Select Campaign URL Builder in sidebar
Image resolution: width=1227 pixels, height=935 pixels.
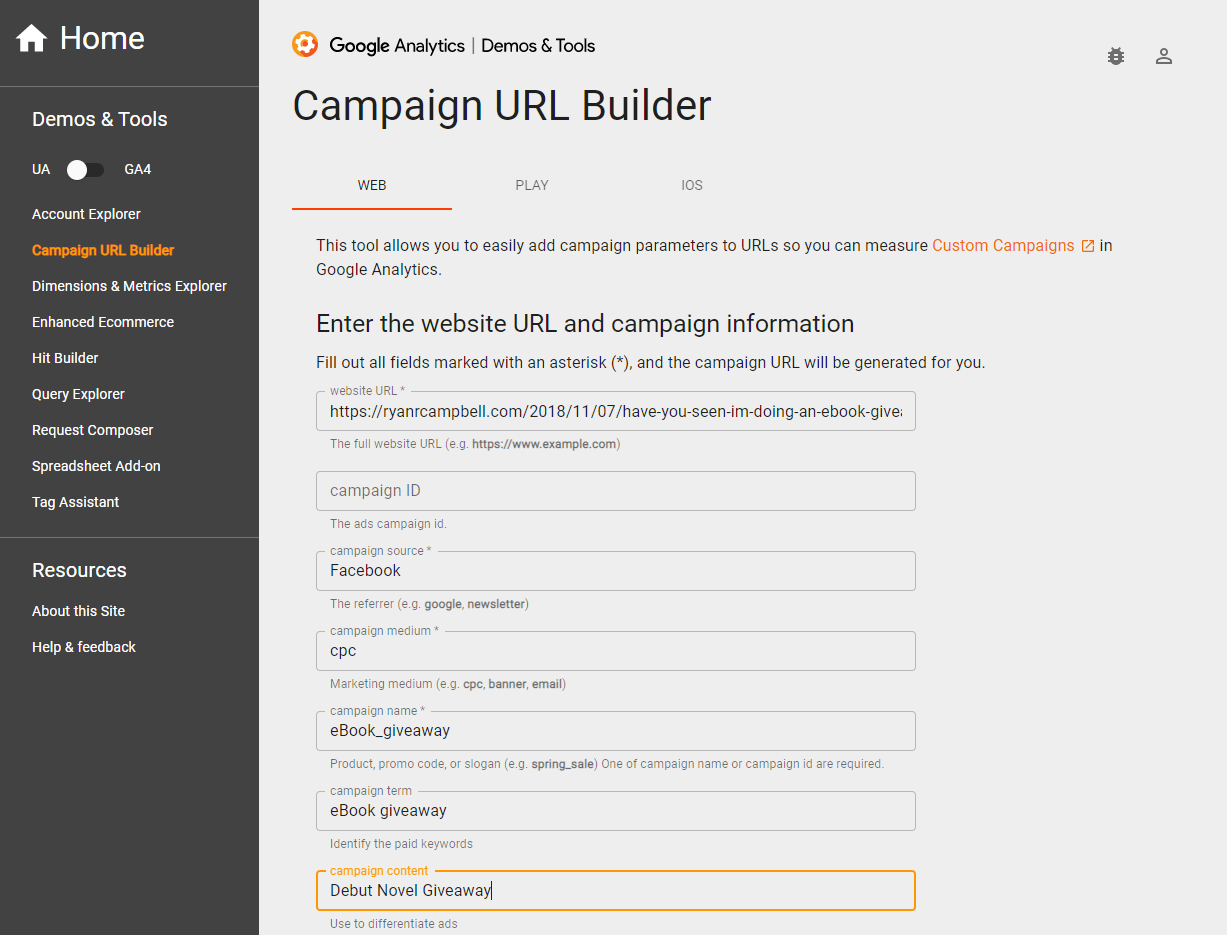pos(103,250)
